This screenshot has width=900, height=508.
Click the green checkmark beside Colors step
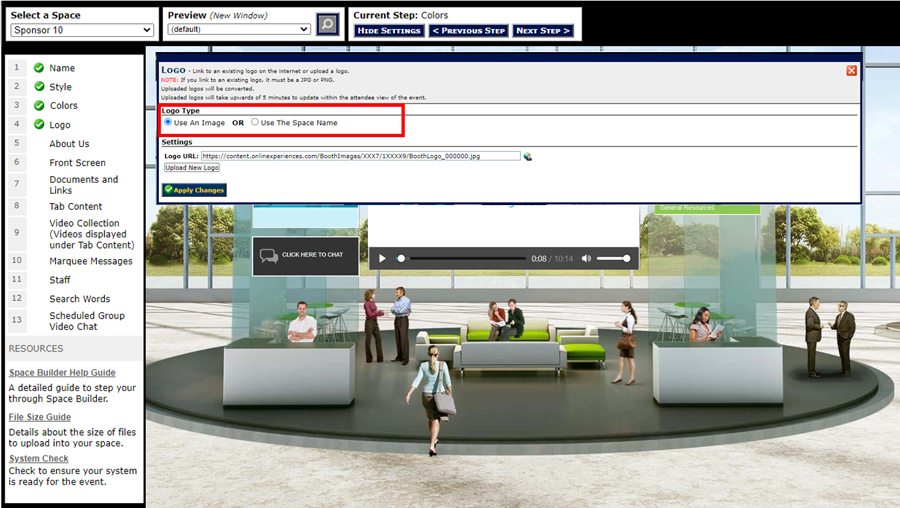click(x=39, y=106)
